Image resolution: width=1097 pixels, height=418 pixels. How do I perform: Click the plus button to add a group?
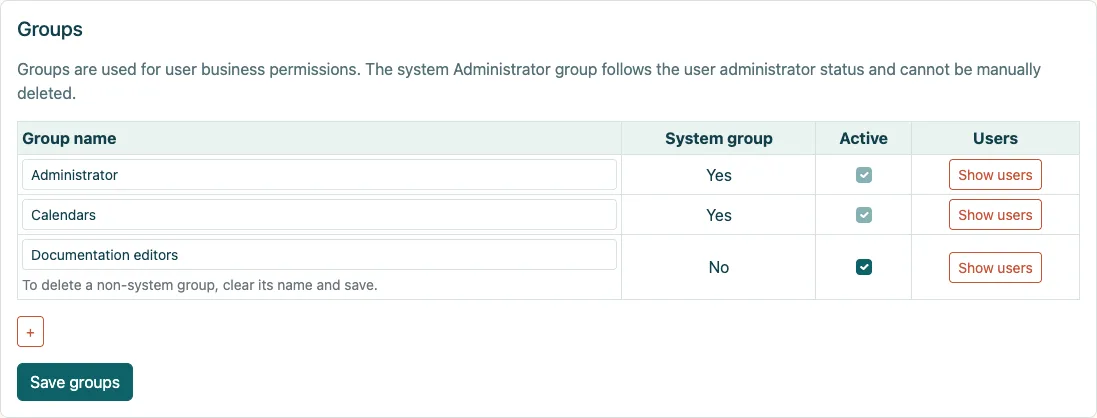click(x=30, y=332)
